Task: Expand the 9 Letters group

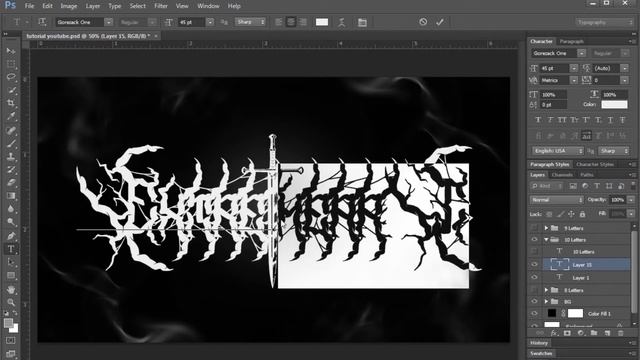Action: pyautogui.click(x=546, y=228)
